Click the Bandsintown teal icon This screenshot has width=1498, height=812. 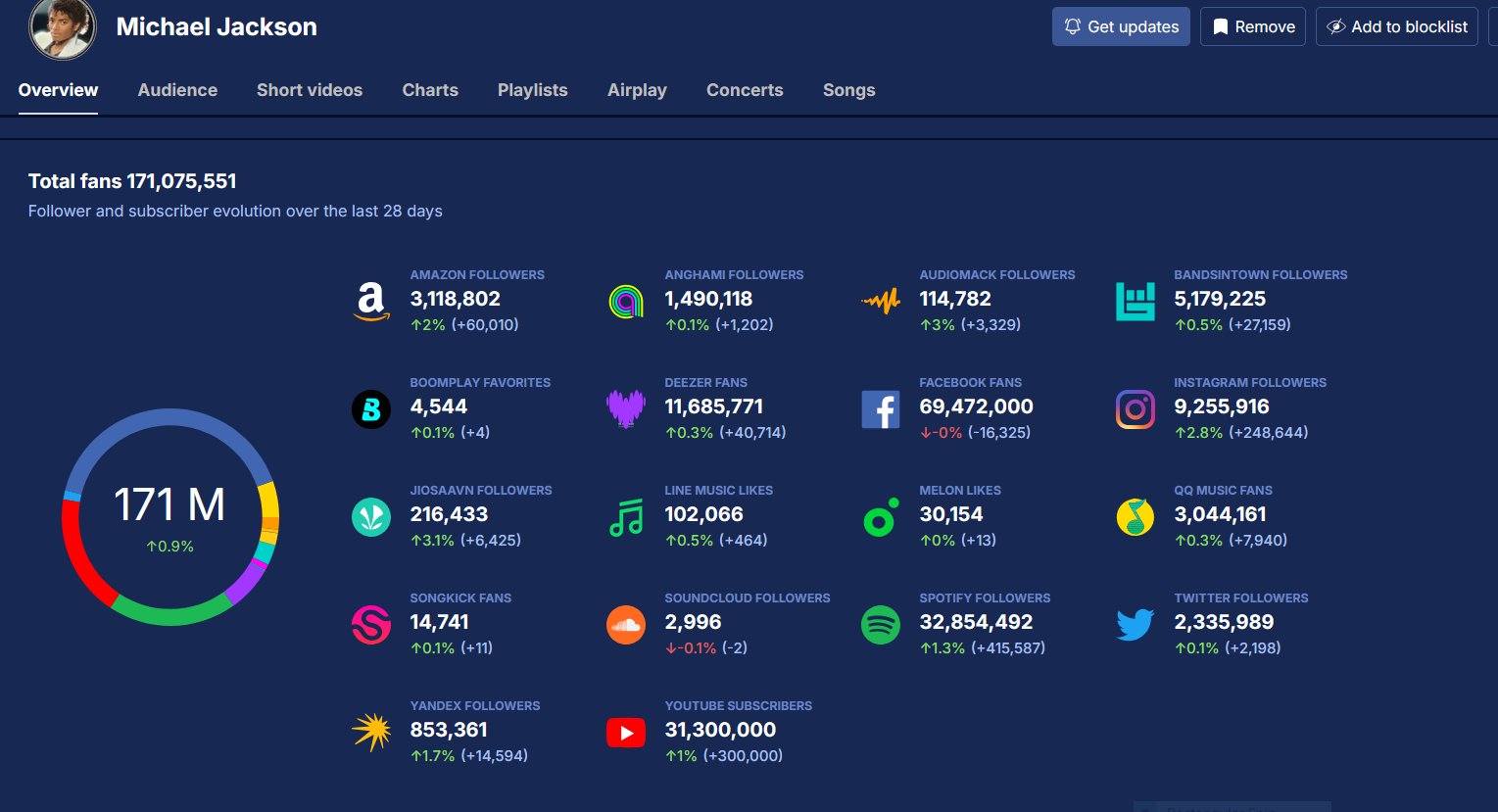click(x=1136, y=302)
